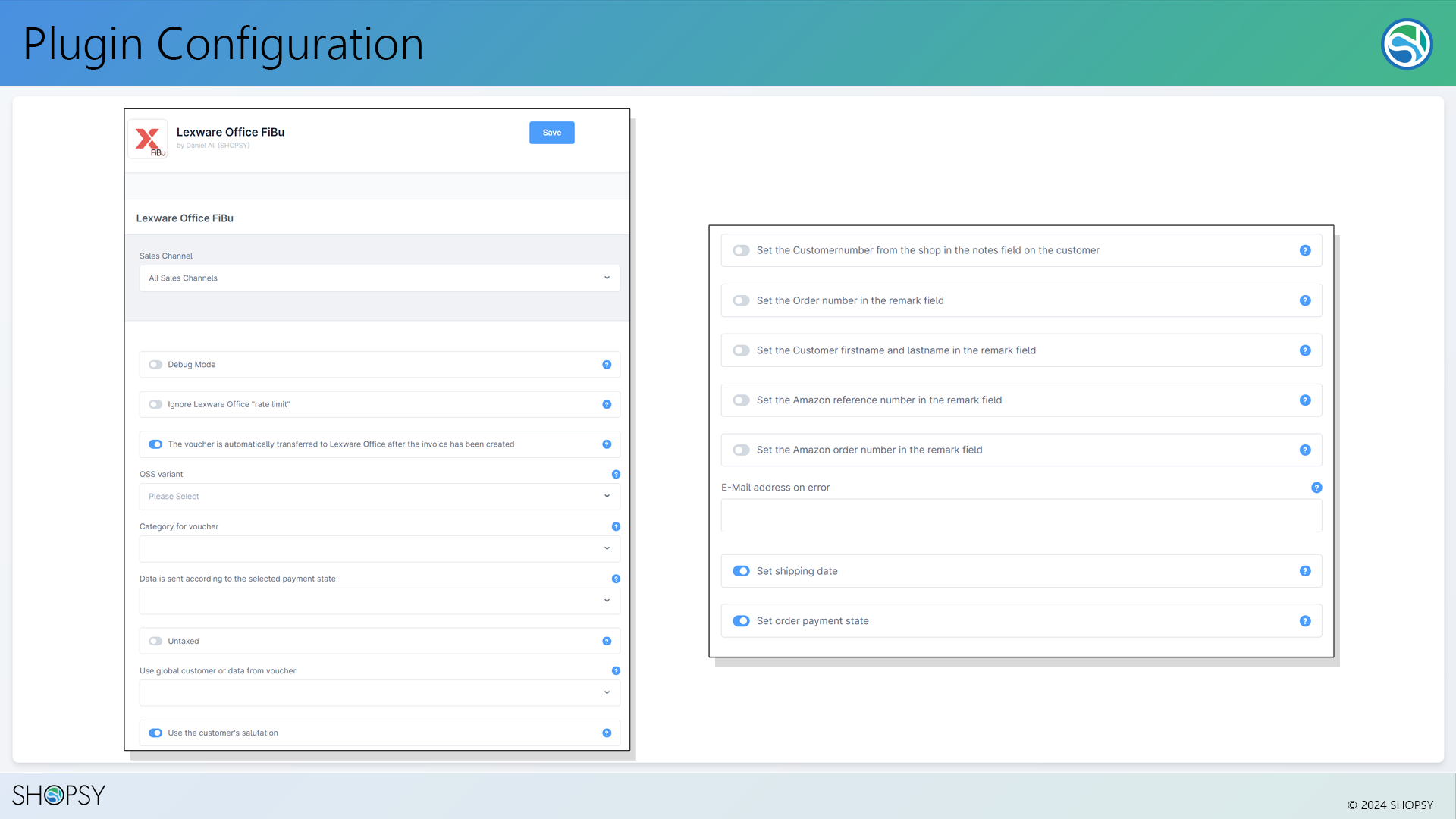Enable the Untaxed toggle
This screenshot has width=1456, height=819.
click(x=155, y=642)
